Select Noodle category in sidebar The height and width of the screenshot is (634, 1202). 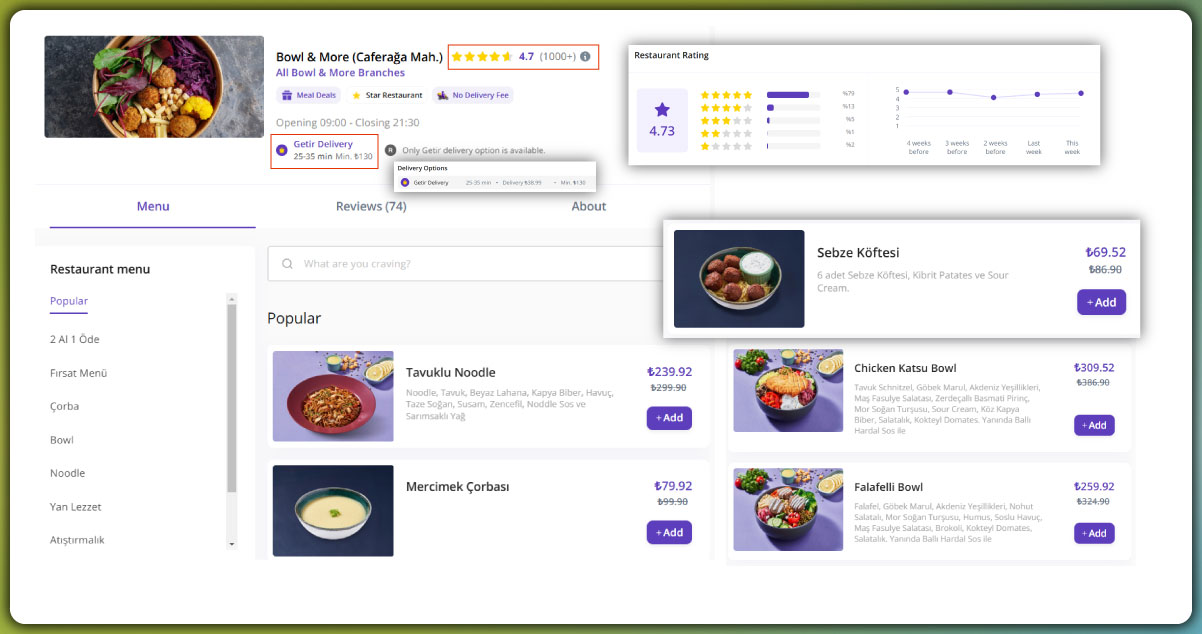67,473
